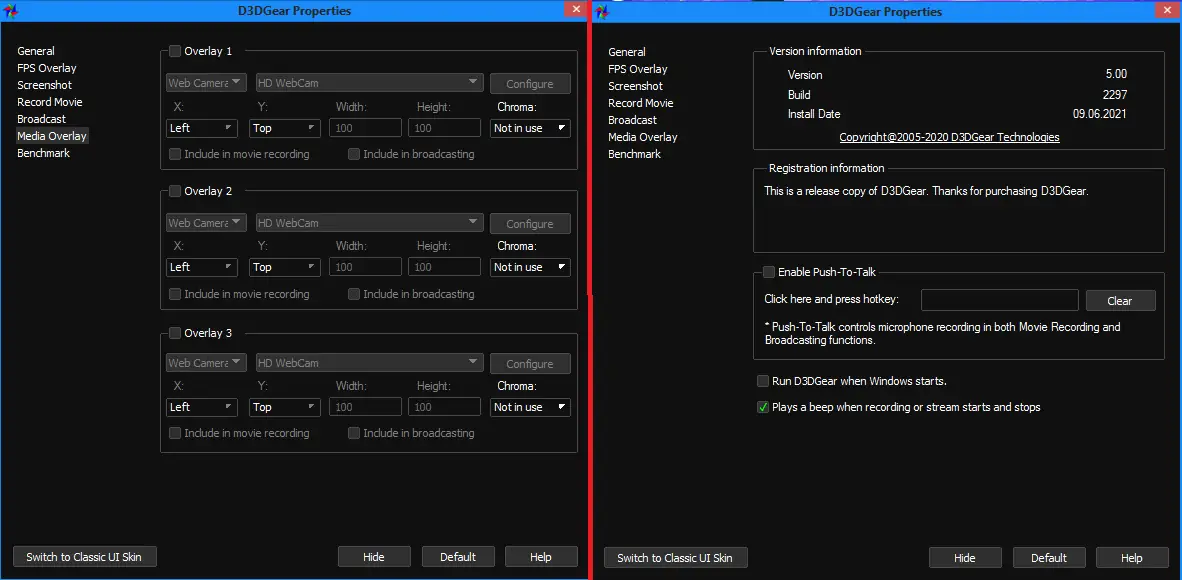Image resolution: width=1182 pixels, height=580 pixels.
Task: Open Overlay 1 HD WebCam device dropdown
Action: [x=369, y=83]
